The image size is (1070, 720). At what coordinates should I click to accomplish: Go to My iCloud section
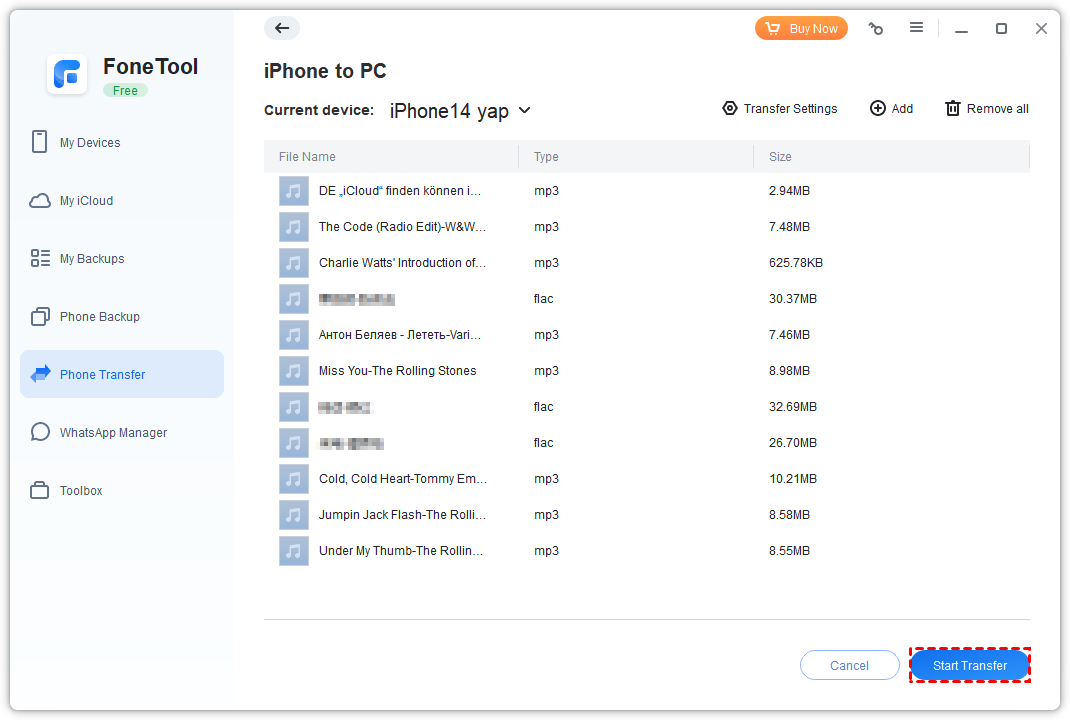86,201
